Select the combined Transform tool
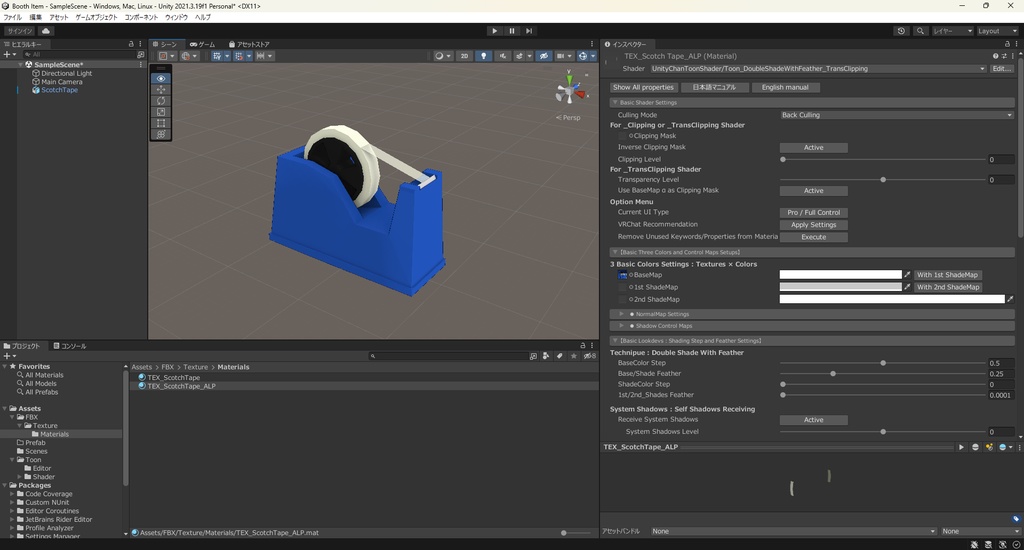The height and width of the screenshot is (550, 1024). click(161, 134)
